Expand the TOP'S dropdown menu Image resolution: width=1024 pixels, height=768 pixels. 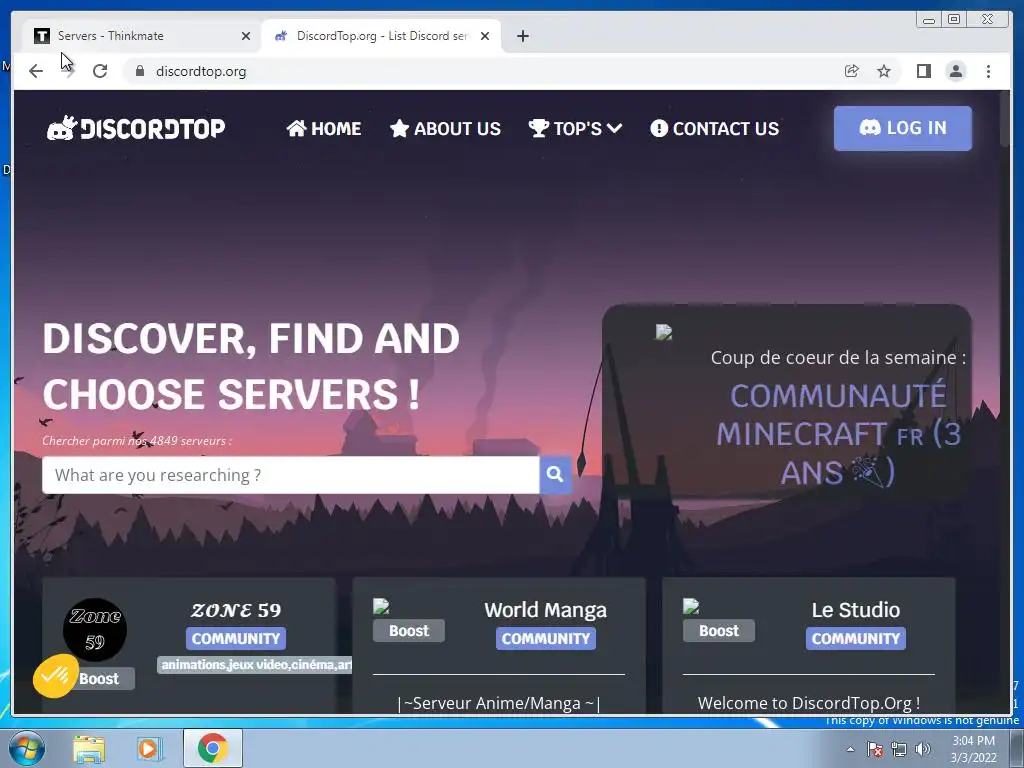pos(575,129)
